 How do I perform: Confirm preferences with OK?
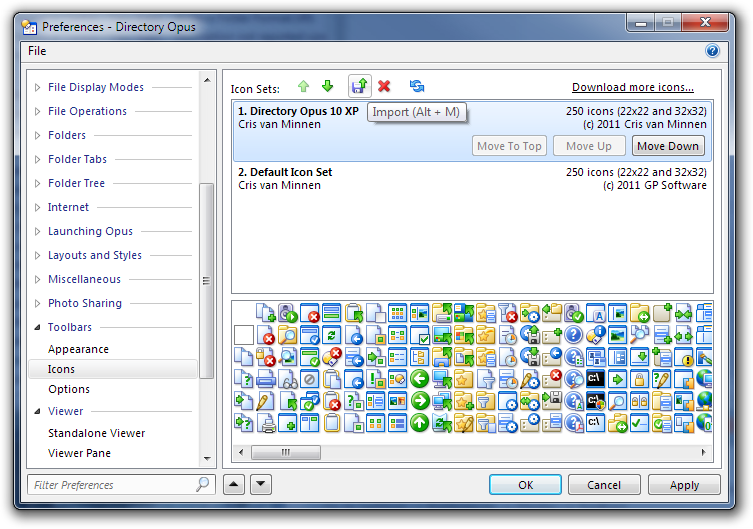coord(525,485)
